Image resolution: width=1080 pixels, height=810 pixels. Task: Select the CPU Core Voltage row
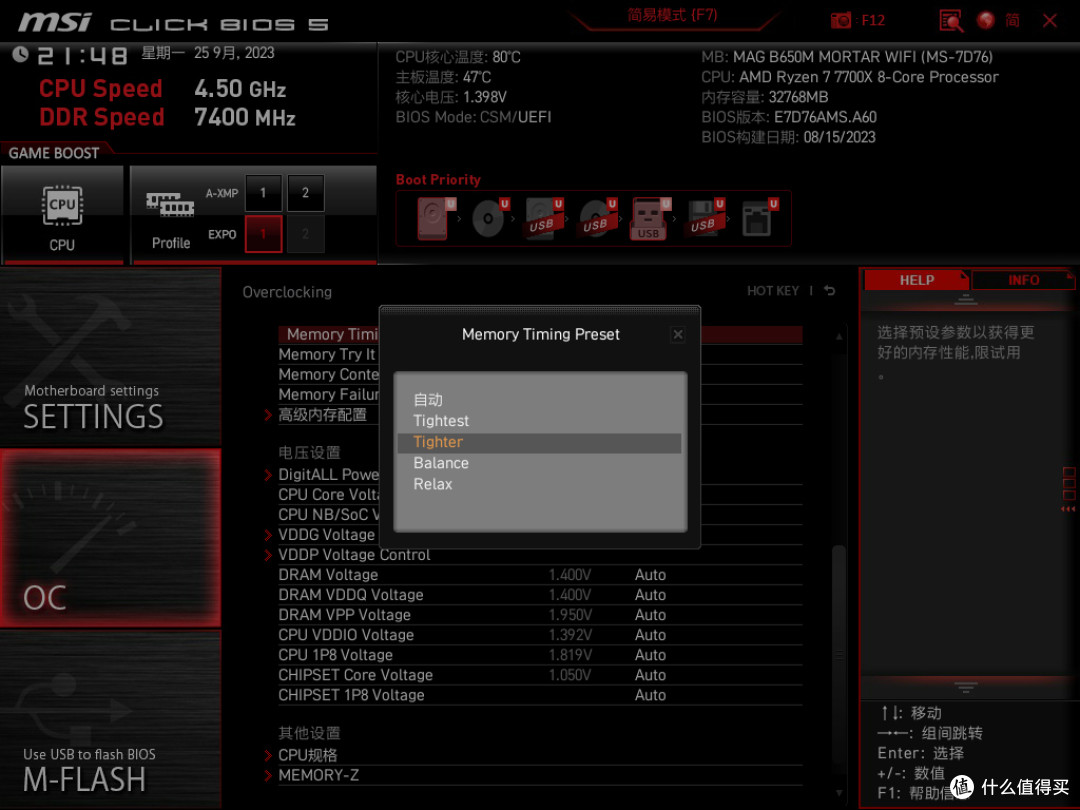coord(329,495)
